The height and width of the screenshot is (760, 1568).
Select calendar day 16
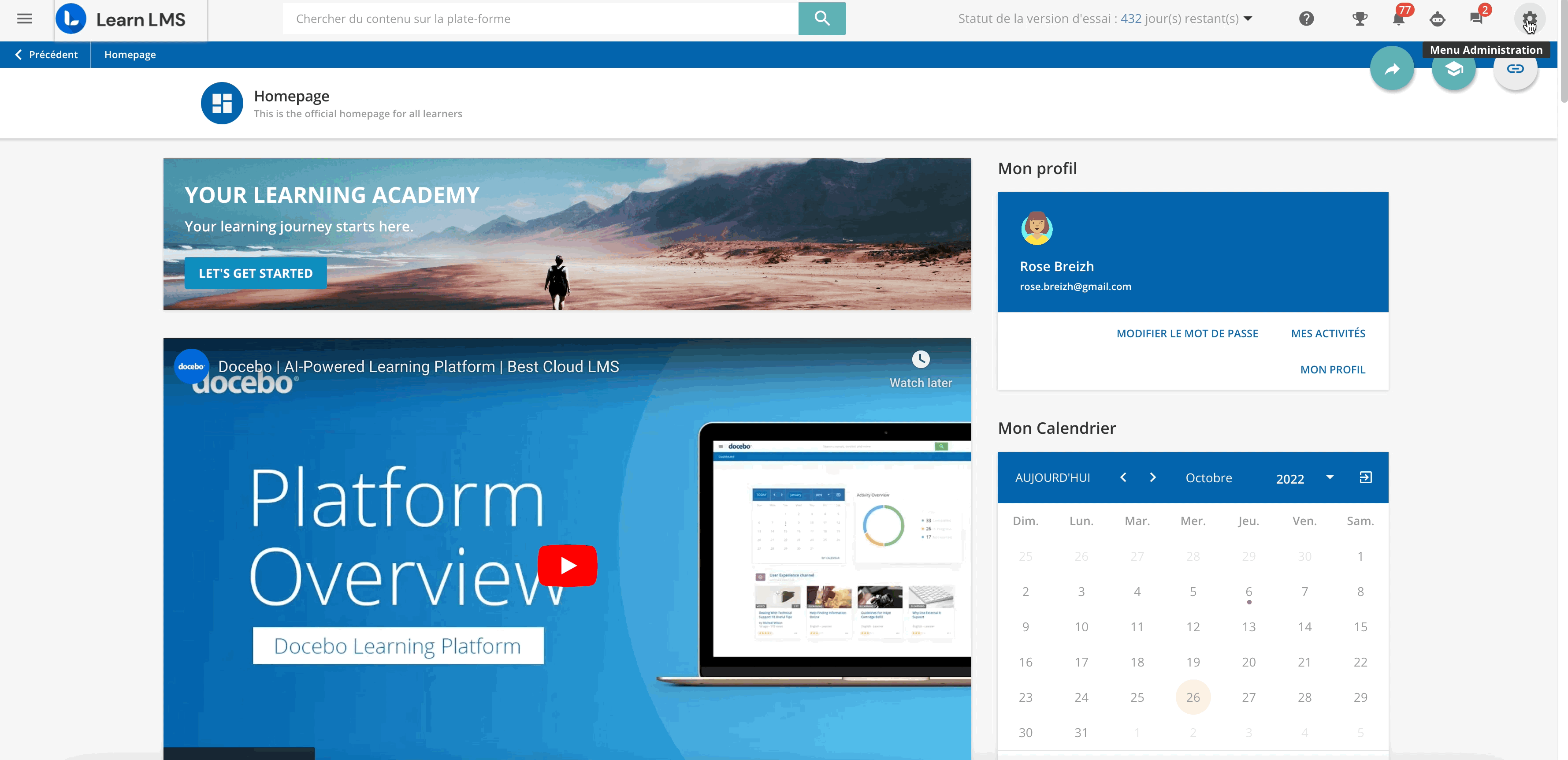tap(1025, 662)
